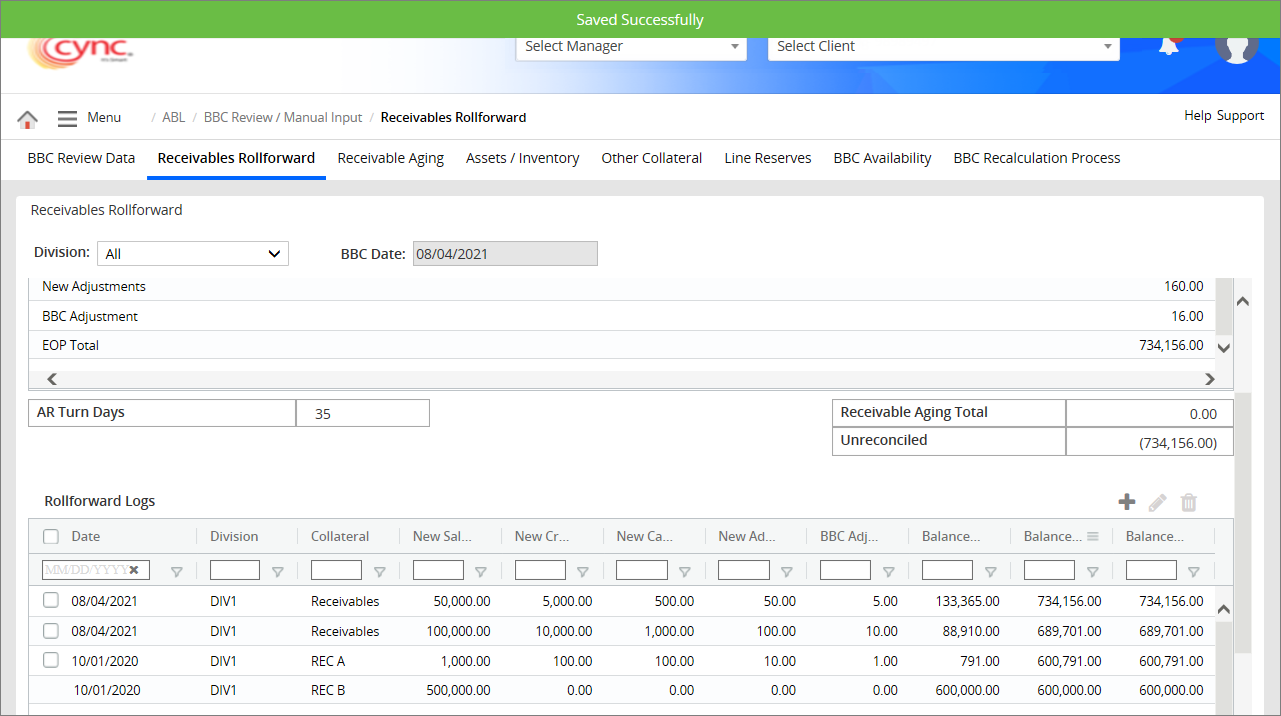Expand the Select Manager dropdown
Screen dimensions: 1281x716
pyautogui.click(x=631, y=47)
